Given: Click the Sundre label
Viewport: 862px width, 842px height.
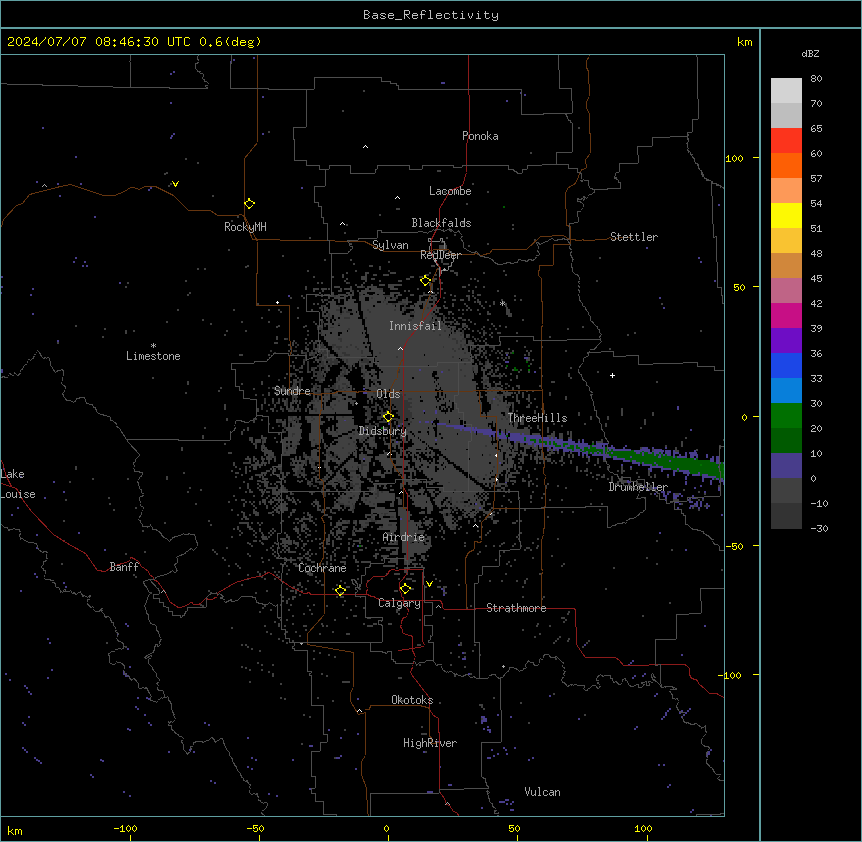Looking at the screenshot, I should pyautogui.click(x=292, y=391).
